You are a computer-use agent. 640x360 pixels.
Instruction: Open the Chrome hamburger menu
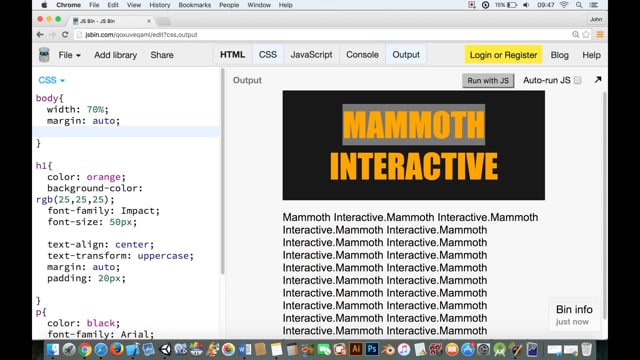tap(600, 35)
